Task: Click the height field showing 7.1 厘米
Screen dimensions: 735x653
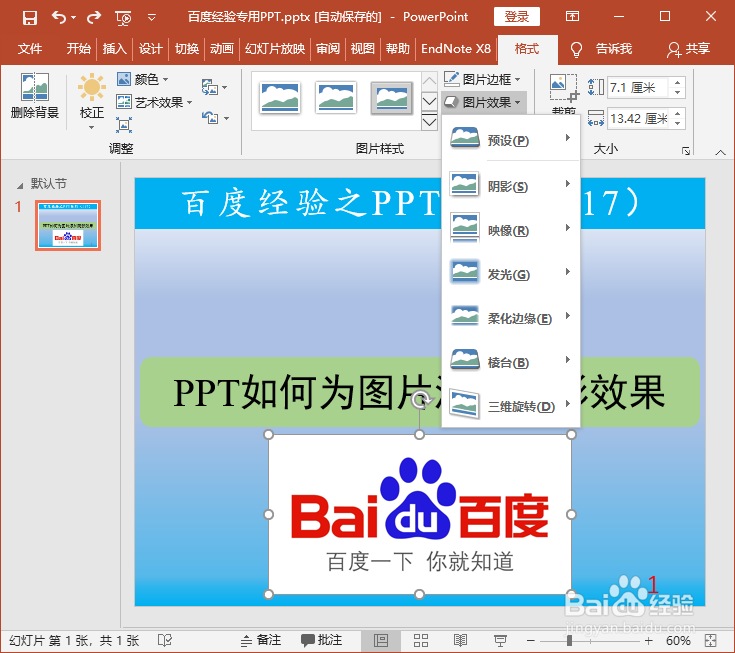Action: (x=638, y=88)
